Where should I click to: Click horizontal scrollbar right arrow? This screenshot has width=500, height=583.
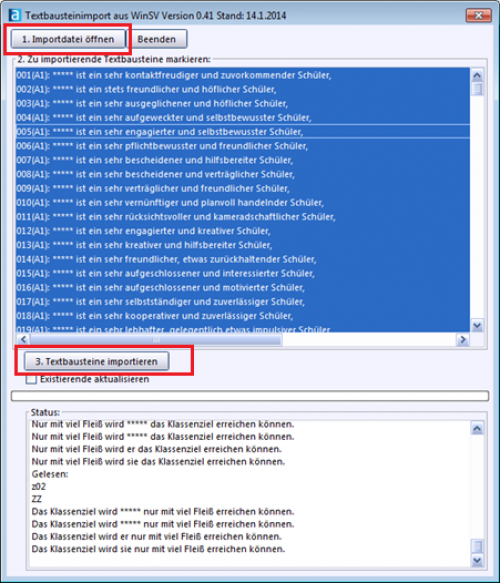pos(463,339)
